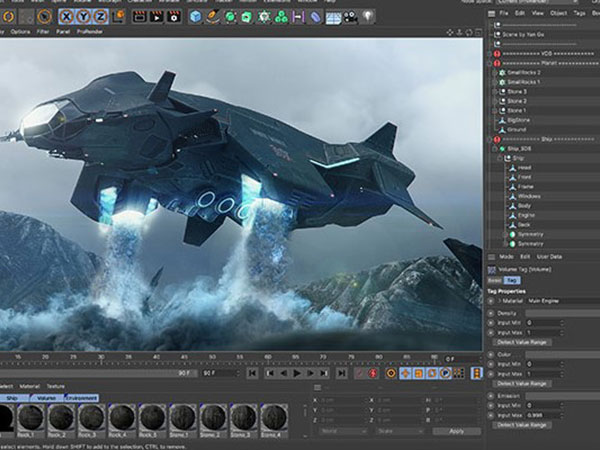
Task: Click the viewport move camera icon
Action: 450,33
